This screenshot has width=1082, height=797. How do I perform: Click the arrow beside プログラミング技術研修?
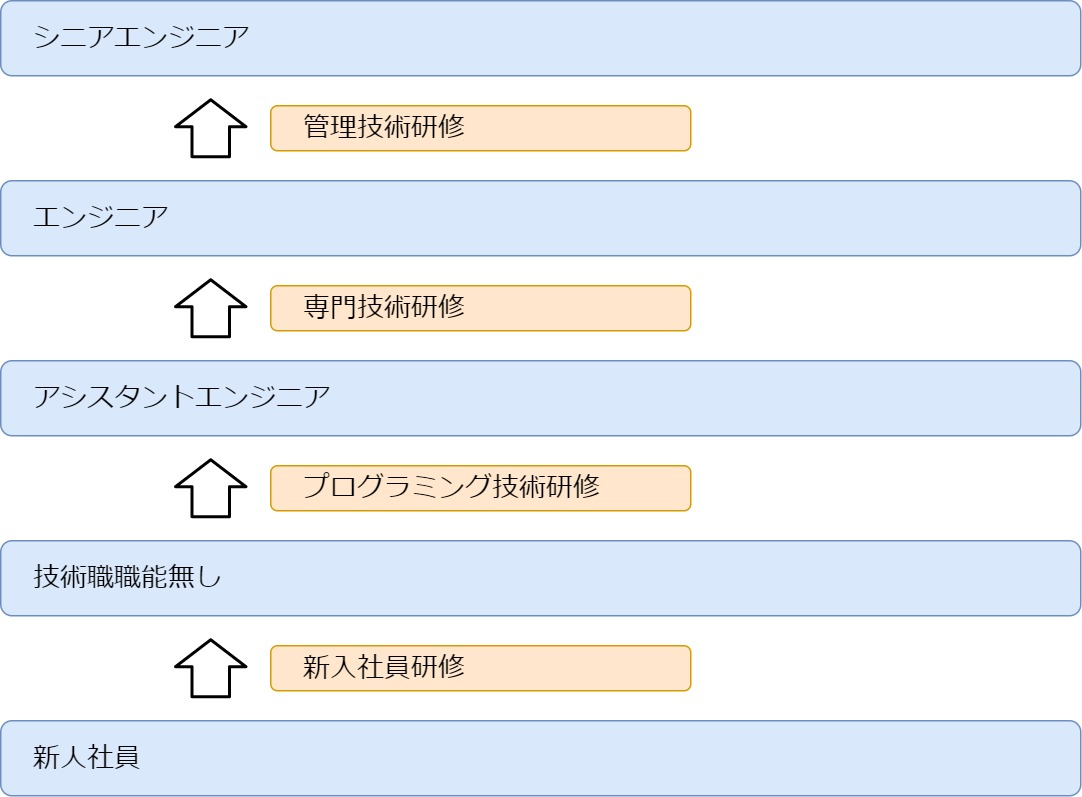[x=210, y=489]
